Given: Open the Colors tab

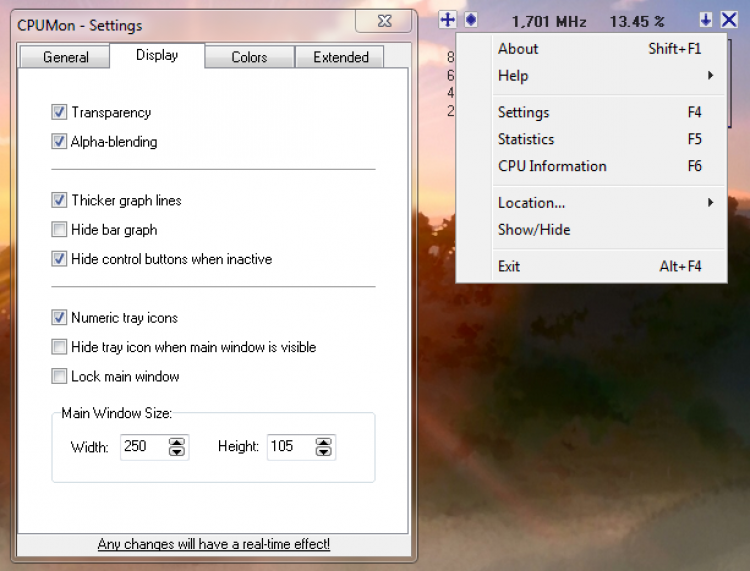Looking at the screenshot, I should pos(249,57).
